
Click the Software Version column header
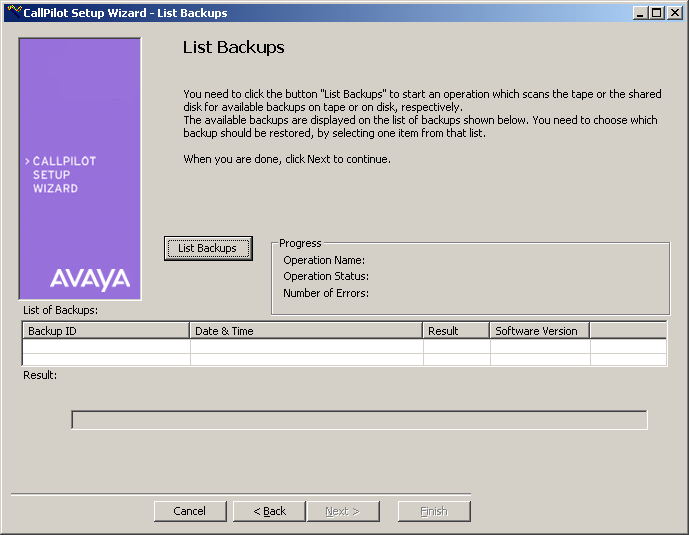(540, 331)
